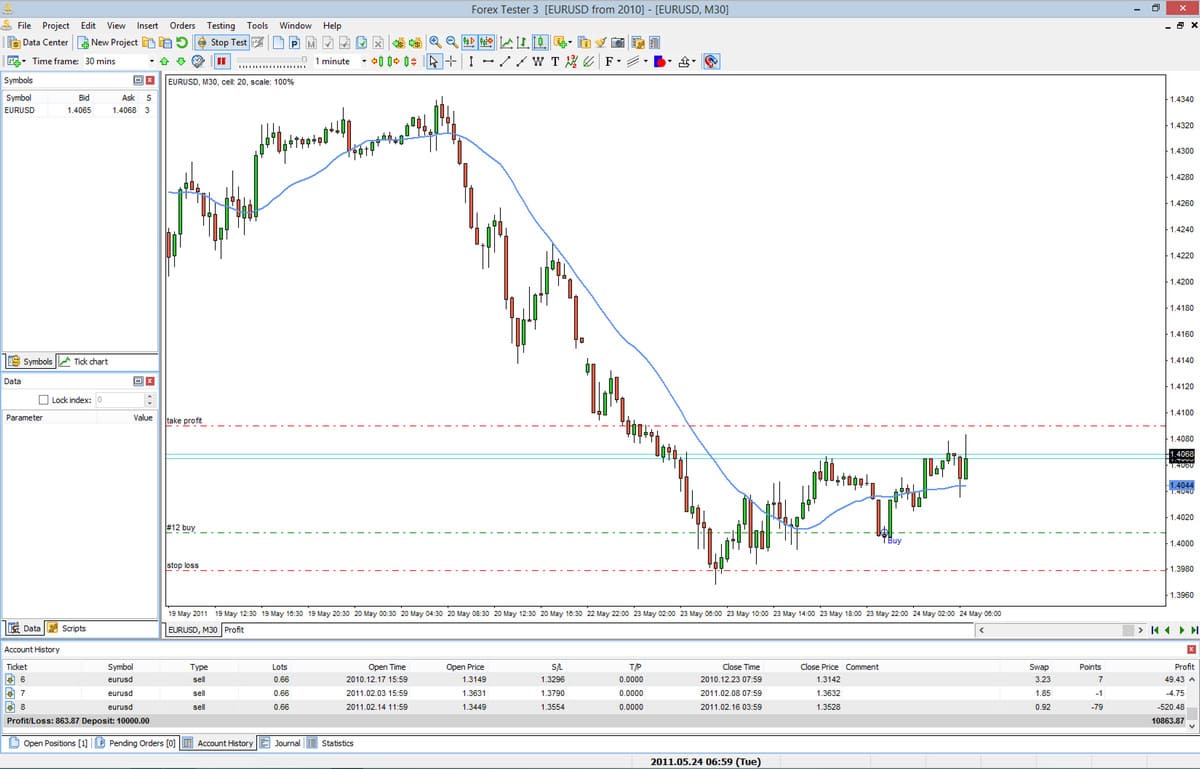Click the test speed slider
This screenshot has width=1200, height=769.
[x=272, y=62]
